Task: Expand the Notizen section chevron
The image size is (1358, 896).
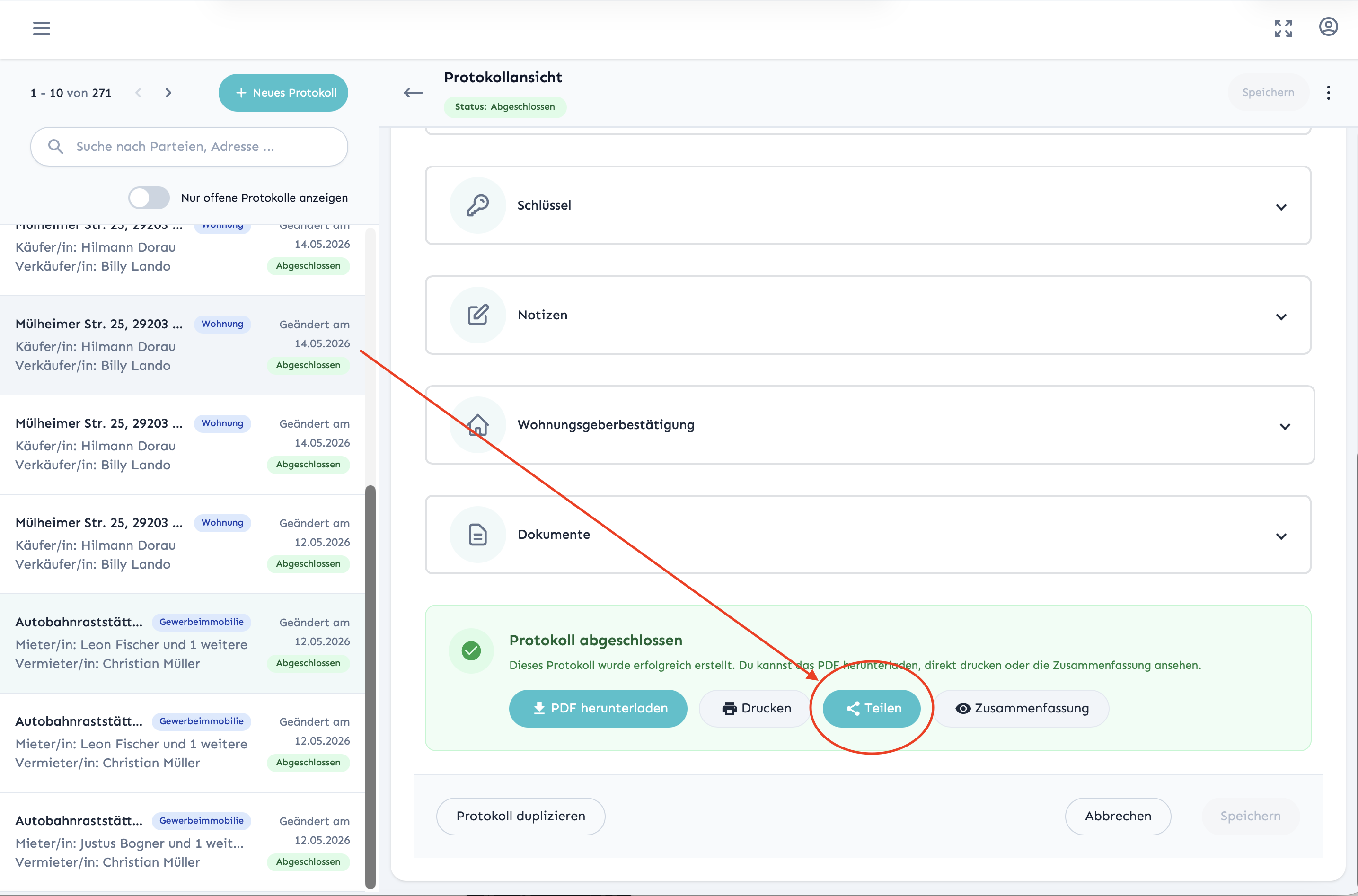Action: click(x=1281, y=316)
